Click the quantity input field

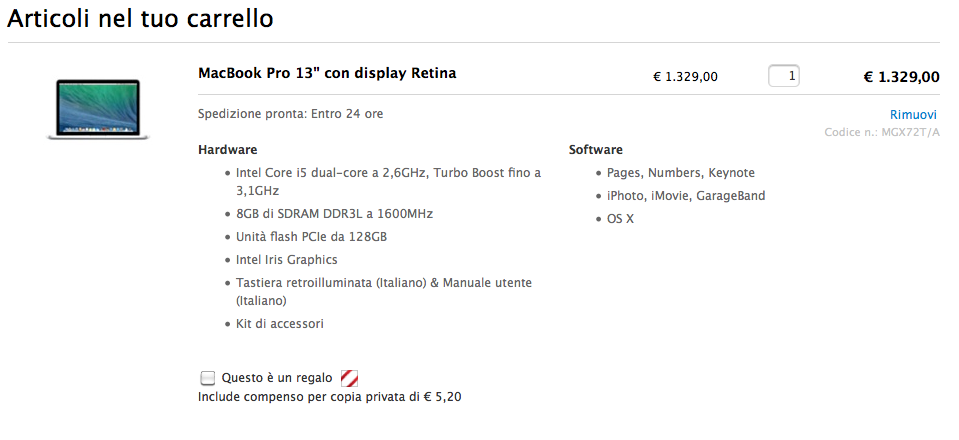tap(784, 76)
